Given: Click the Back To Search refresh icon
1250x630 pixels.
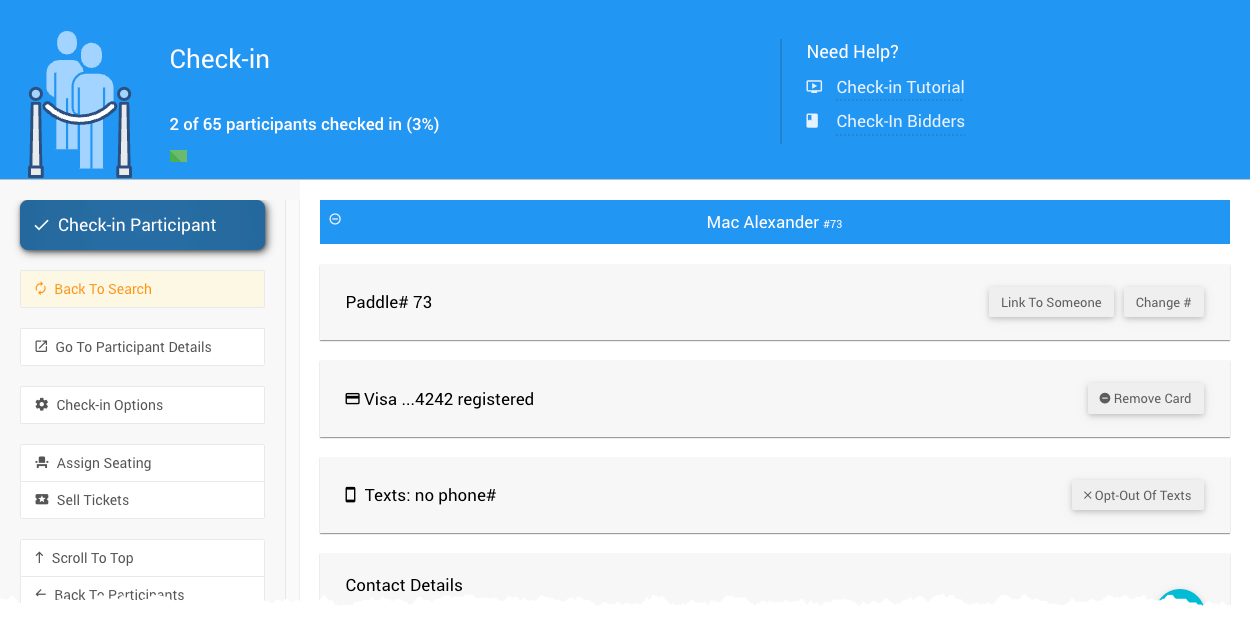Looking at the screenshot, I should pos(41,289).
